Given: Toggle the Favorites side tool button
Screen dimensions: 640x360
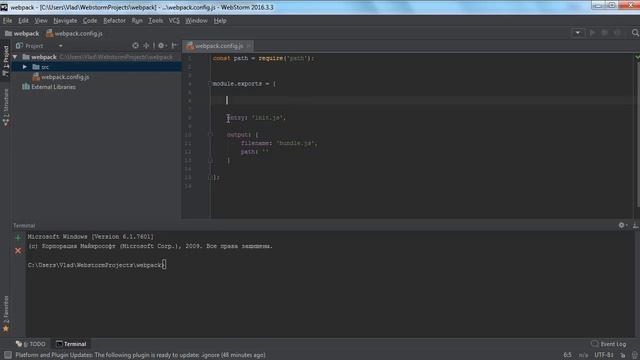Looking at the screenshot, I should point(6,313).
